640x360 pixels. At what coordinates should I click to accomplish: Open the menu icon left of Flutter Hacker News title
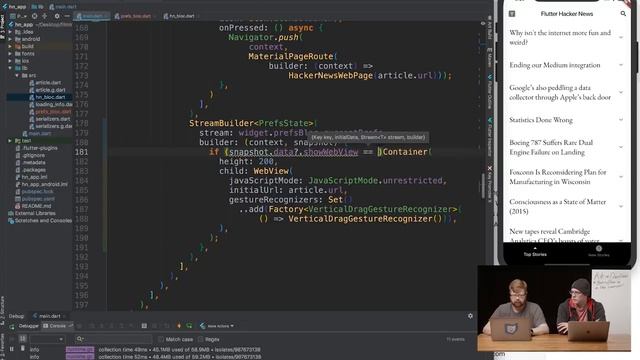pos(512,14)
